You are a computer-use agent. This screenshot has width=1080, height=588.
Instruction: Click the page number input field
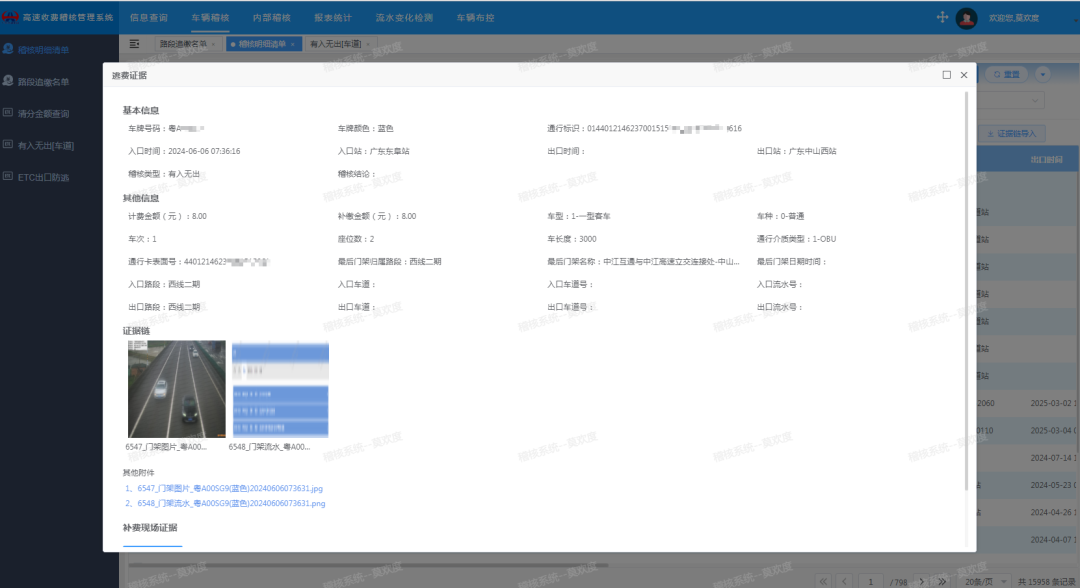pos(871,582)
